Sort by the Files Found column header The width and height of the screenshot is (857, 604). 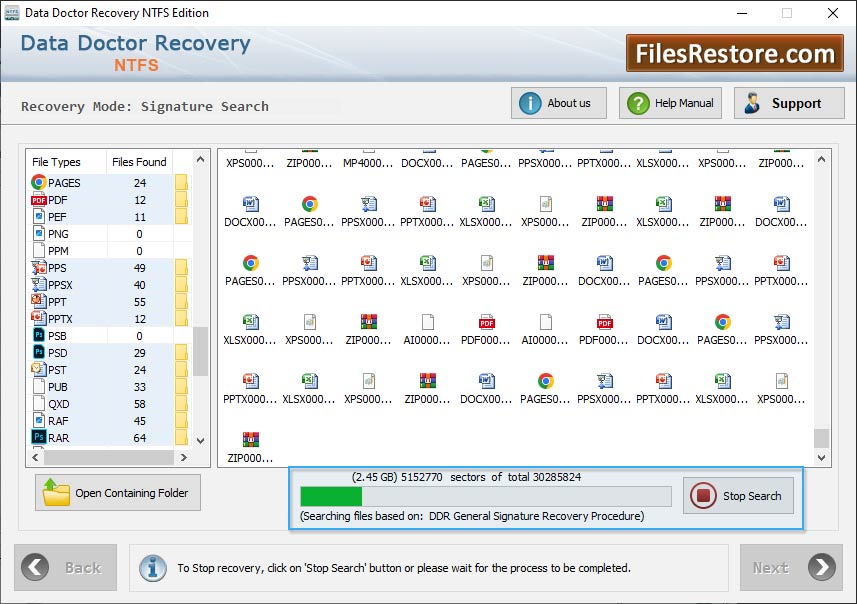(x=139, y=162)
